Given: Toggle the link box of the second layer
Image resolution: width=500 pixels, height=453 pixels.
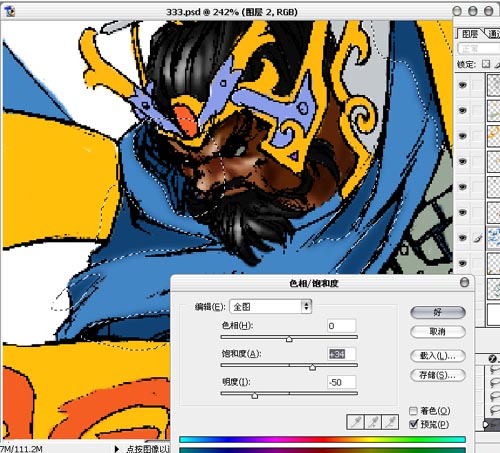Looking at the screenshot, I should (x=477, y=111).
